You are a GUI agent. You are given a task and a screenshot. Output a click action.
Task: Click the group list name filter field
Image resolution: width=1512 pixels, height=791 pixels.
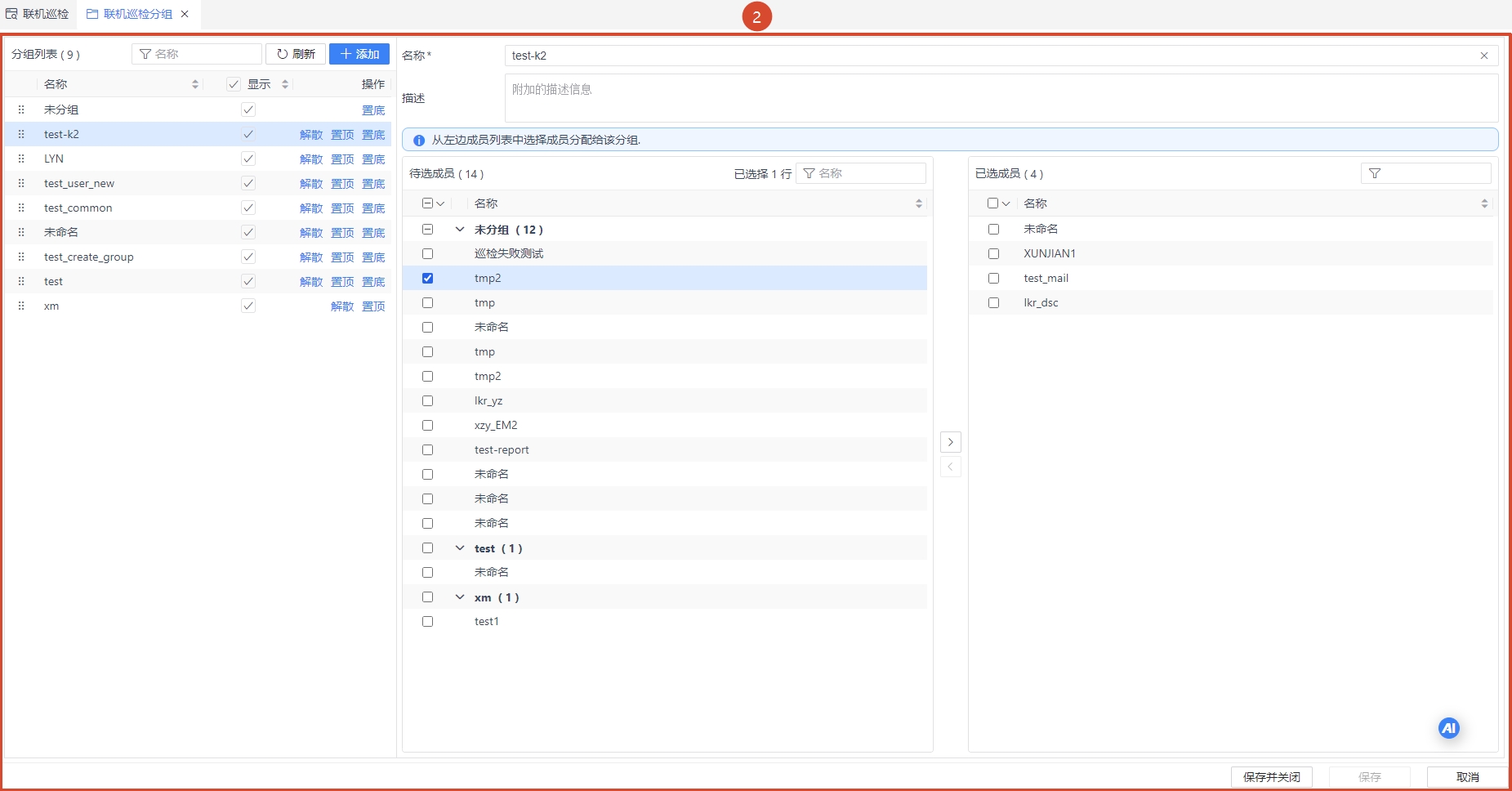[x=197, y=54]
